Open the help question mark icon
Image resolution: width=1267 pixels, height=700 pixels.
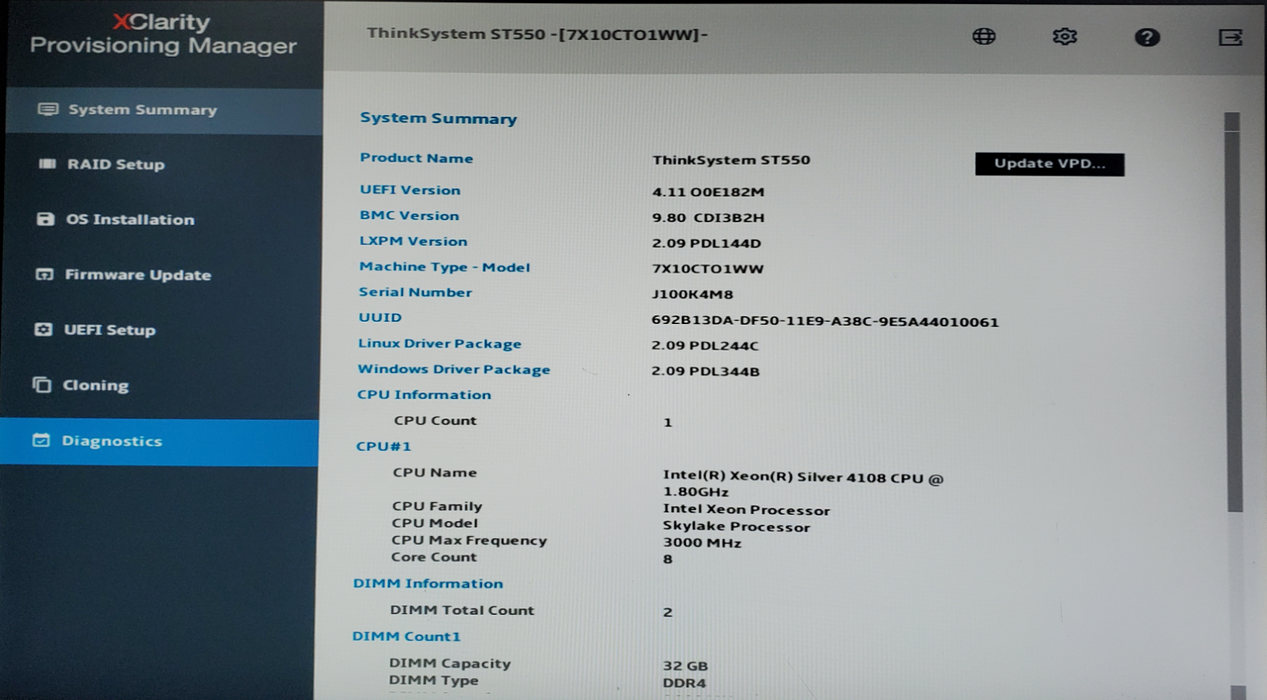click(x=1147, y=37)
